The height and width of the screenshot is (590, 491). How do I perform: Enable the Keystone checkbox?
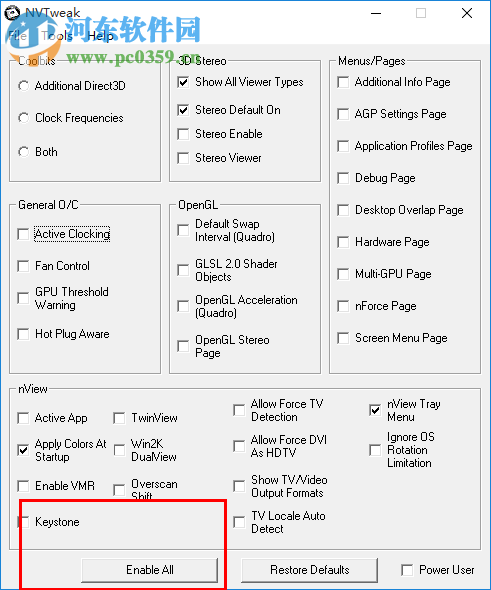pyautogui.click(x=23, y=522)
